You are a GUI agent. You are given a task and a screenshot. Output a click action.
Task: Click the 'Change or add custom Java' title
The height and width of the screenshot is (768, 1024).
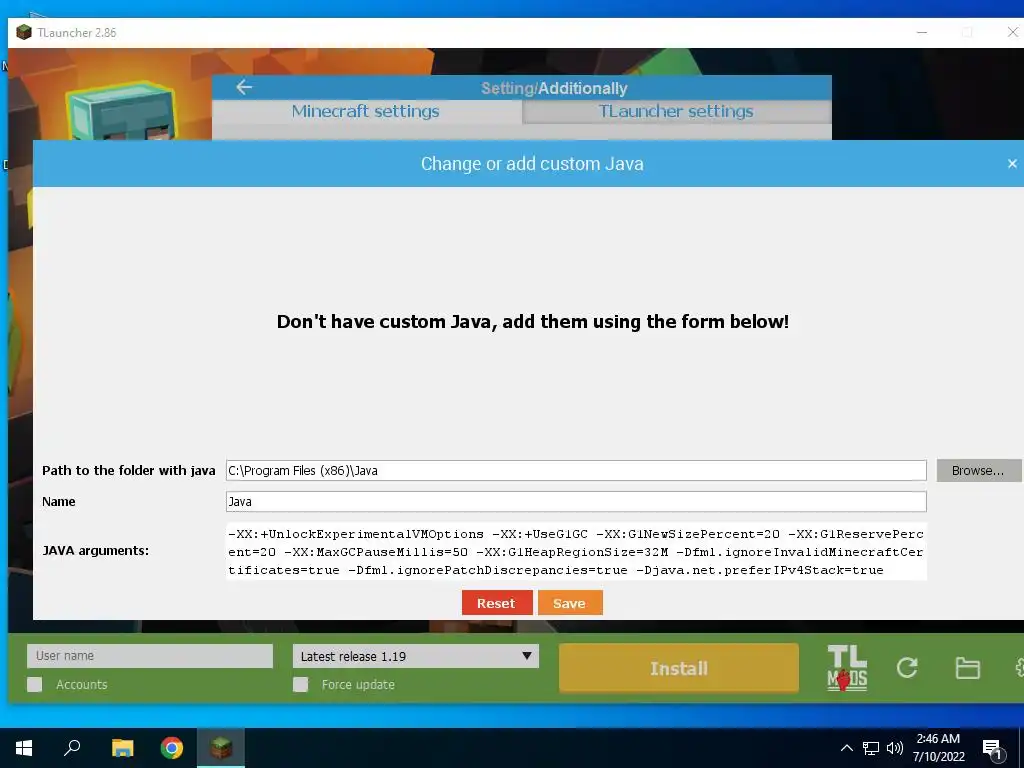[x=532, y=163]
